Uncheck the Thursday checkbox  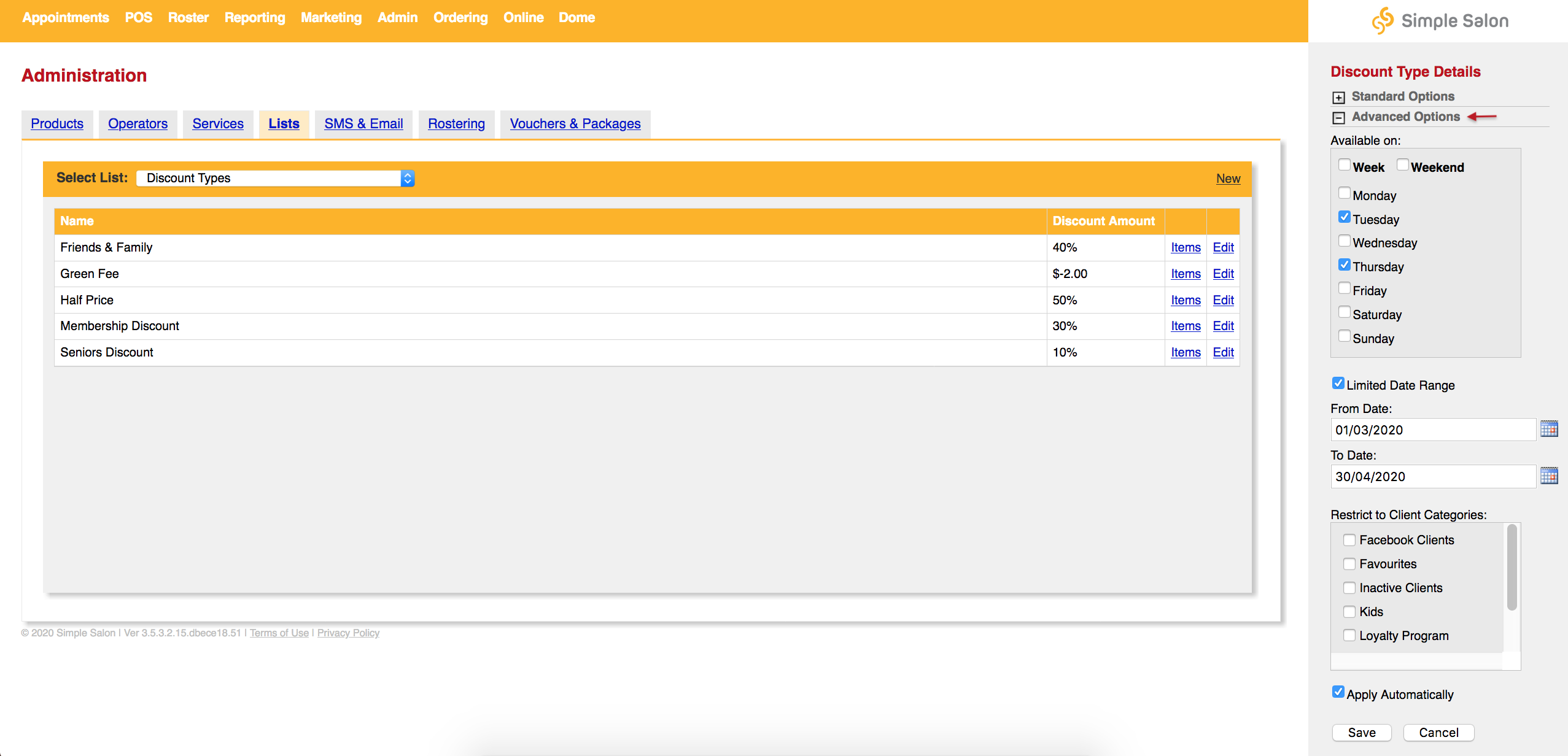(1344, 264)
